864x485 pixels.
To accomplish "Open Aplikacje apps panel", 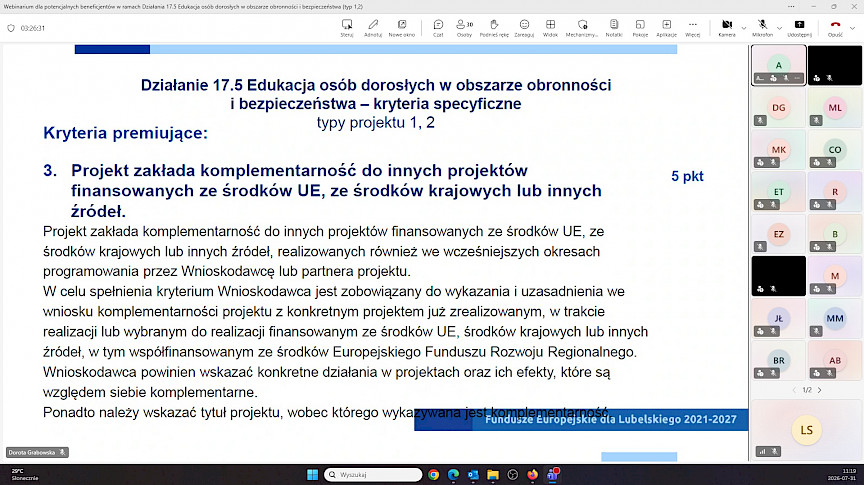I will pyautogui.click(x=666, y=28).
